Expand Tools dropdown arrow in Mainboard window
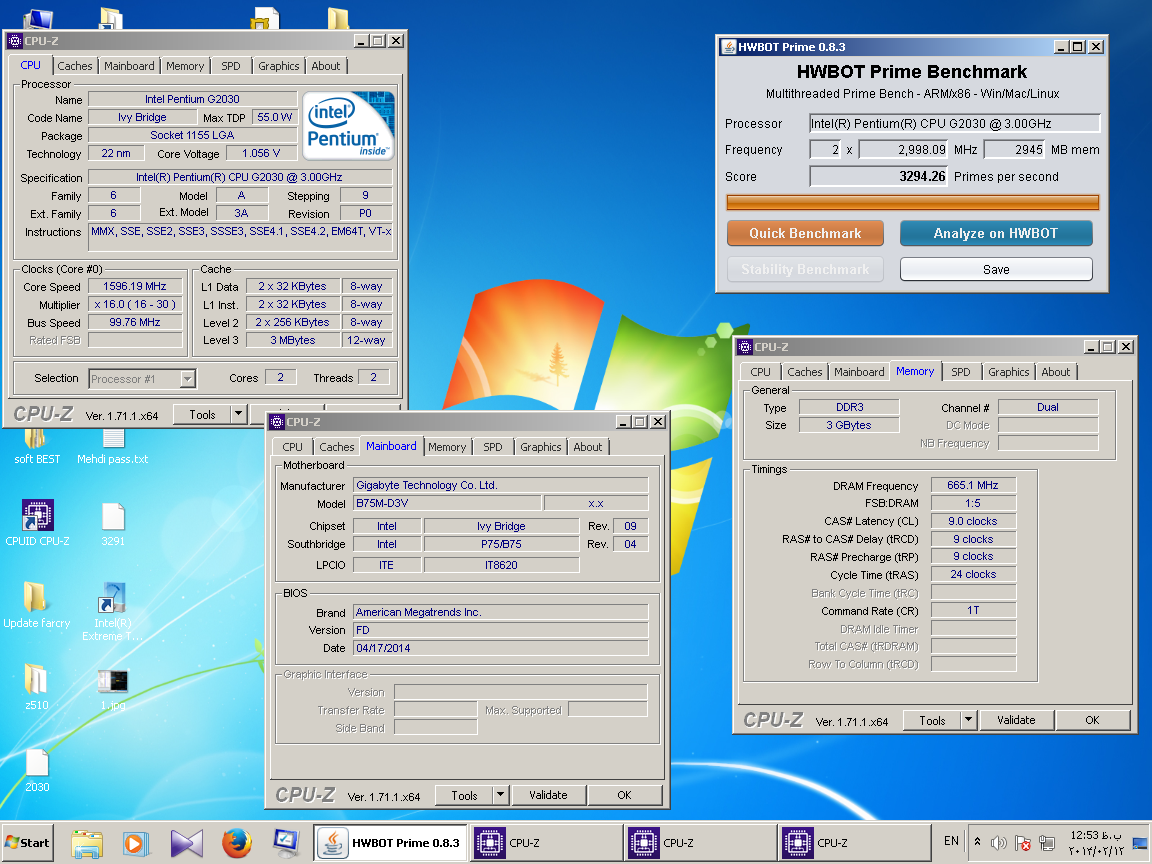Screen dimensions: 1152x864 (x=500, y=795)
